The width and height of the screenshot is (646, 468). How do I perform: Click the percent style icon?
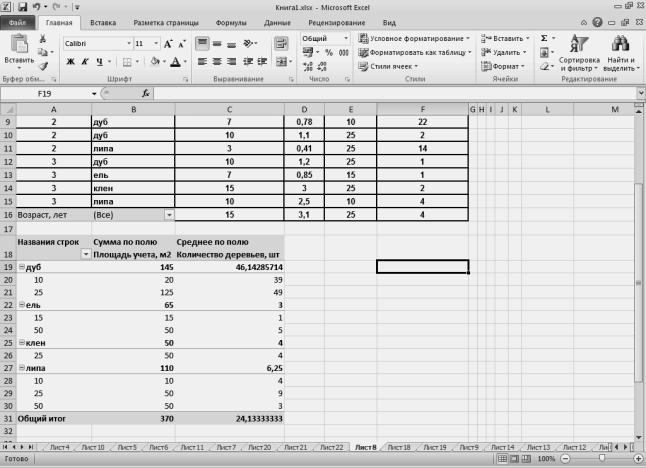click(x=329, y=53)
